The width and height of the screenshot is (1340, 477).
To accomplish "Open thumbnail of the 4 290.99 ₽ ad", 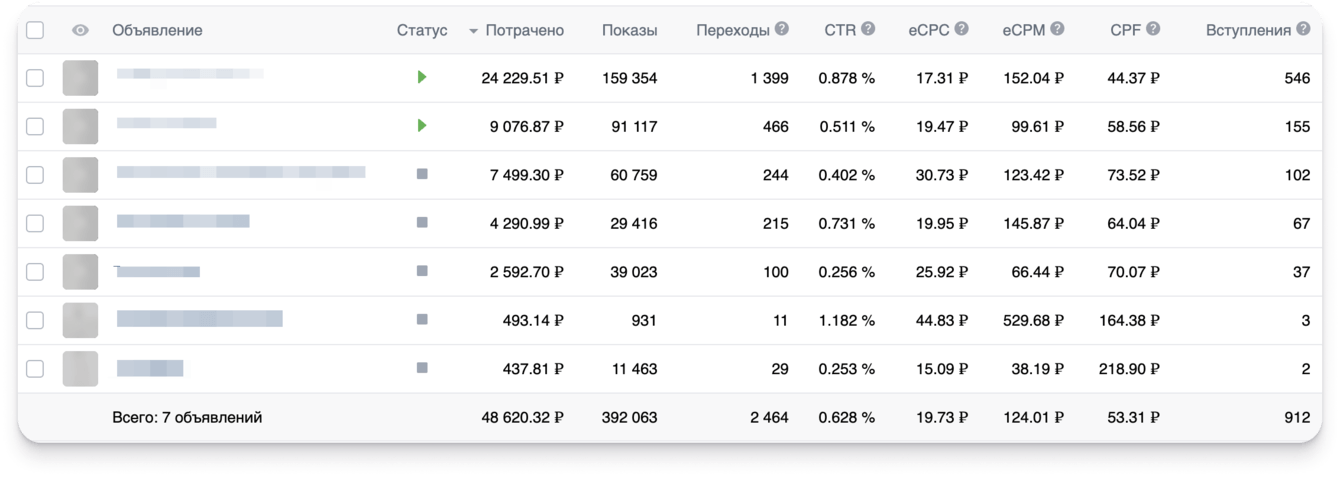I will point(80,223).
